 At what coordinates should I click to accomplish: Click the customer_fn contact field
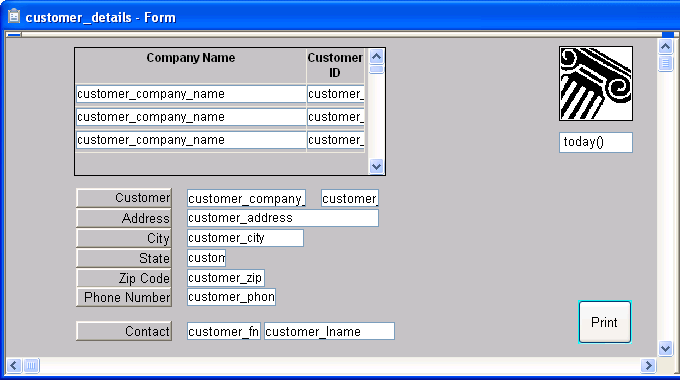click(x=224, y=331)
